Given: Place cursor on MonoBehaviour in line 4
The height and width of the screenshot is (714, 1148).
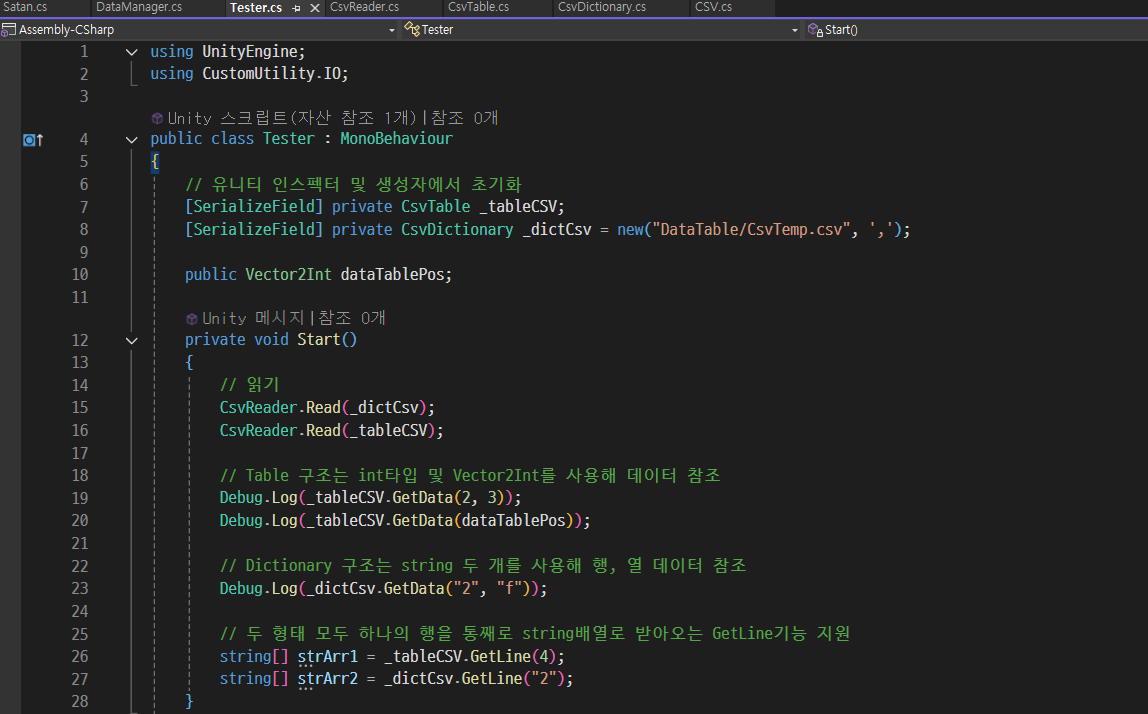Looking at the screenshot, I should pyautogui.click(x=396, y=138).
